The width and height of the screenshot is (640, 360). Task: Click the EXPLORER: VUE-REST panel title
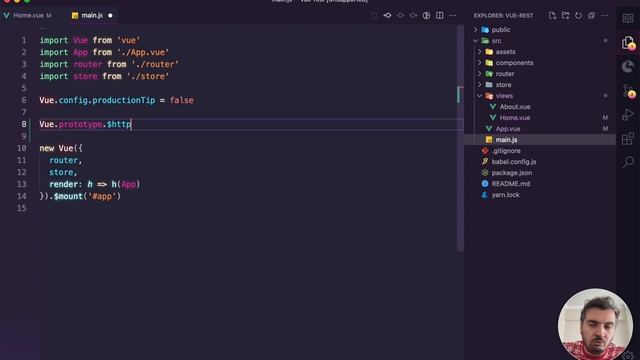click(x=503, y=16)
